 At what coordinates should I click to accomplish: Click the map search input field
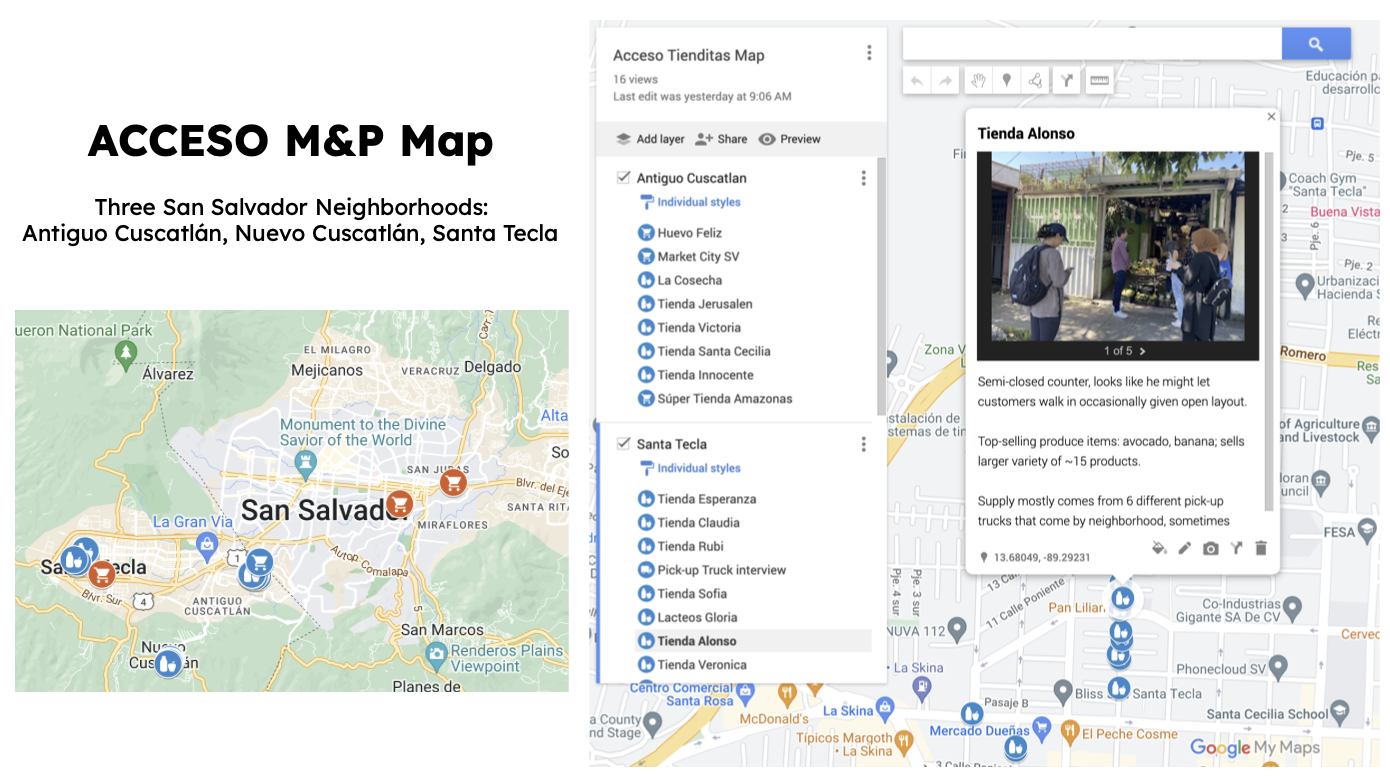pyautogui.click(x=1092, y=44)
